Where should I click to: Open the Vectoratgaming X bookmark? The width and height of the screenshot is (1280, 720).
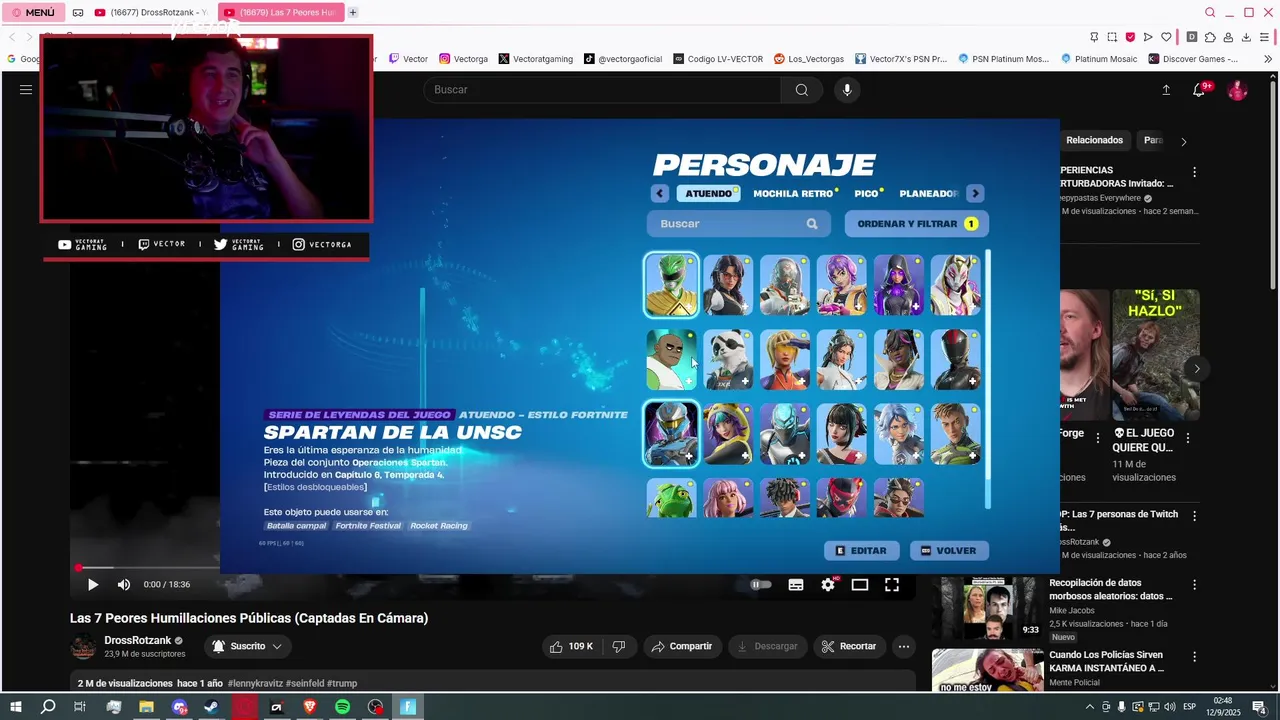coord(536,59)
